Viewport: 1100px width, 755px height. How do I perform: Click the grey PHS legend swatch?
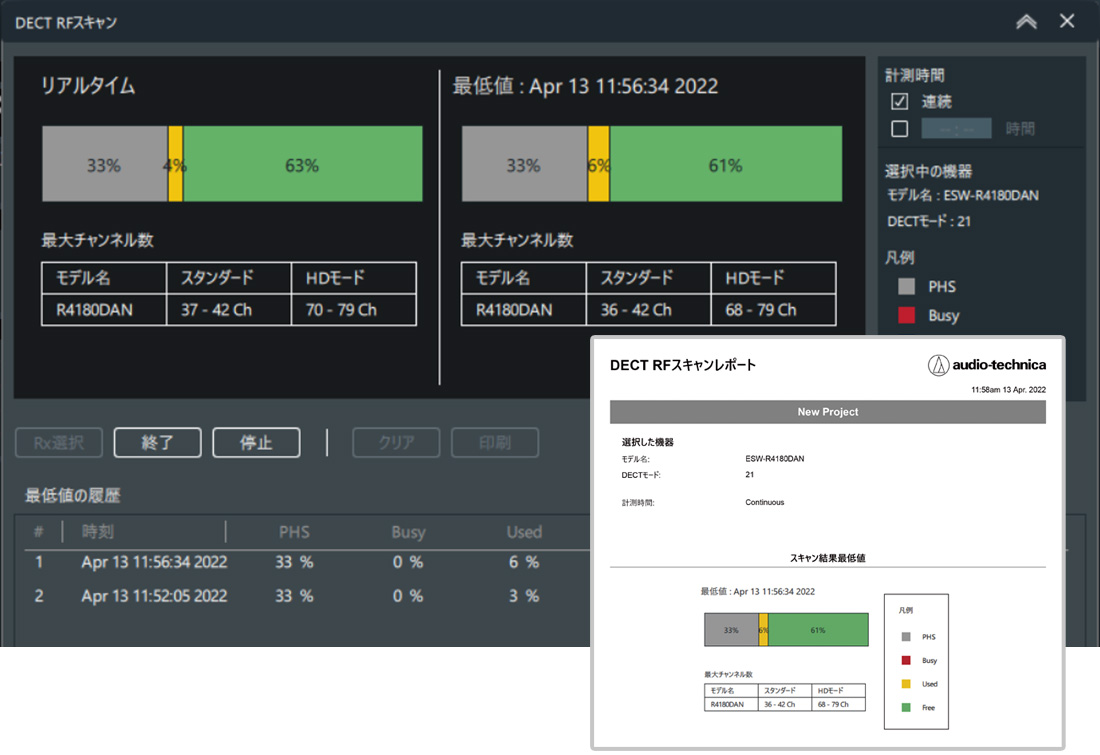click(x=906, y=286)
